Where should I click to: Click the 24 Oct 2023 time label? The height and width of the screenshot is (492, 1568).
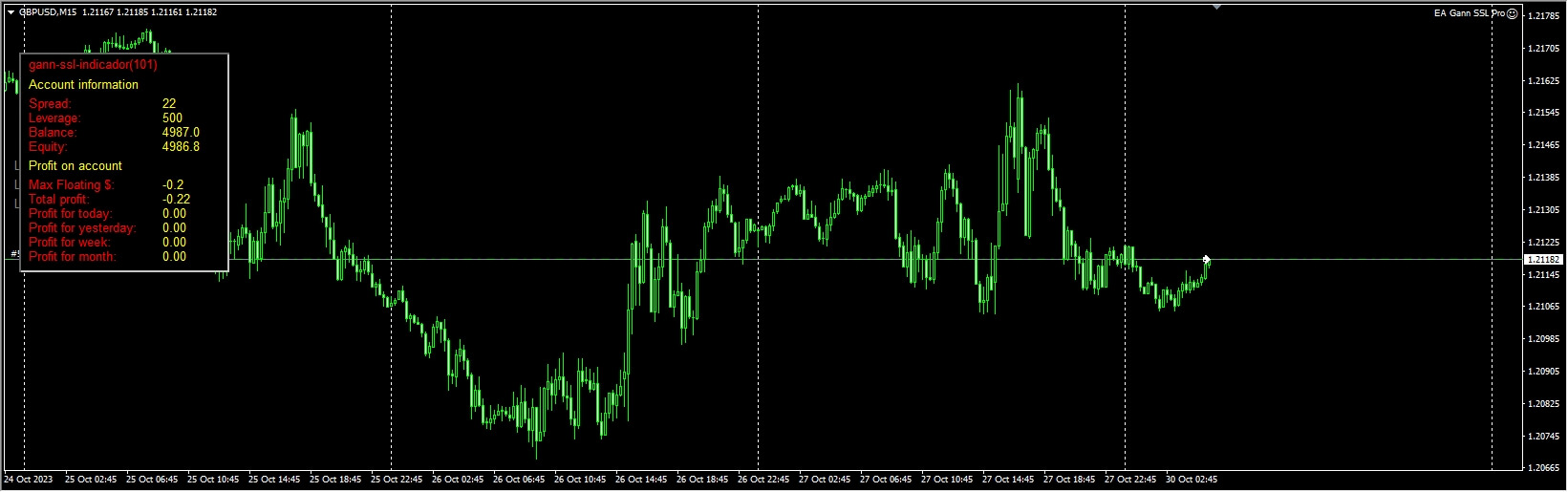pyautogui.click(x=29, y=480)
